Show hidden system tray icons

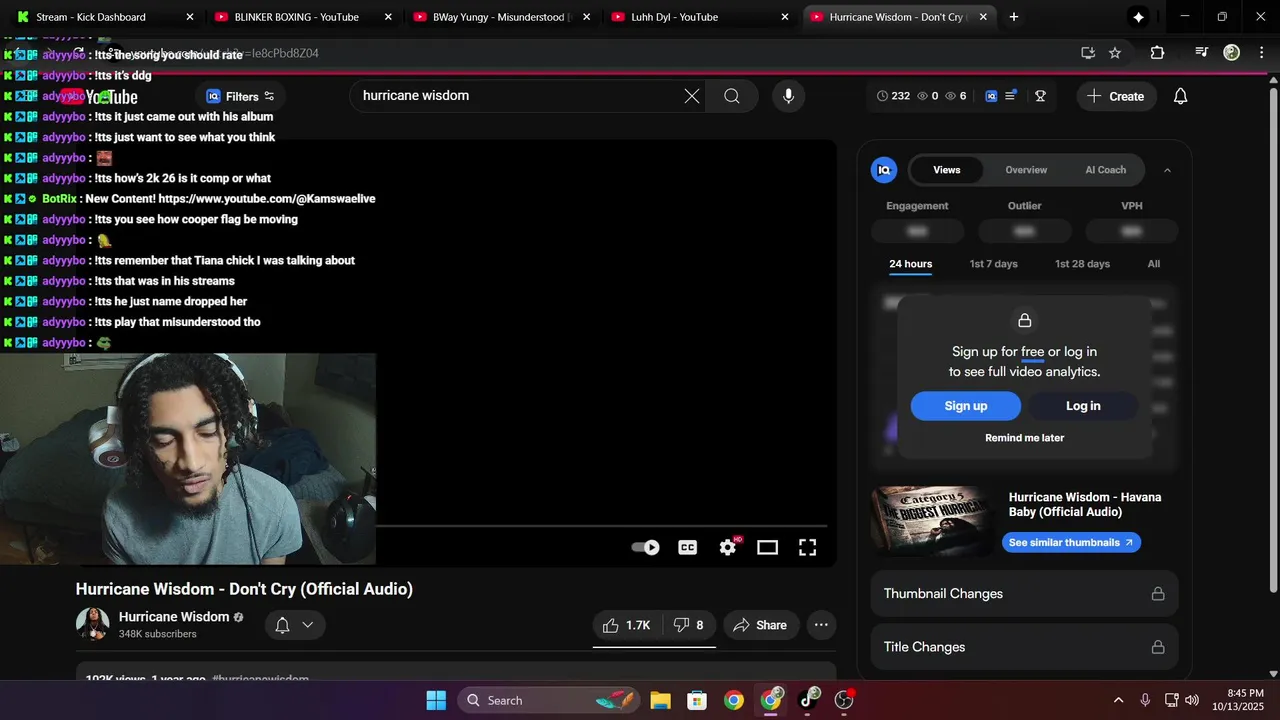pos(1118,700)
